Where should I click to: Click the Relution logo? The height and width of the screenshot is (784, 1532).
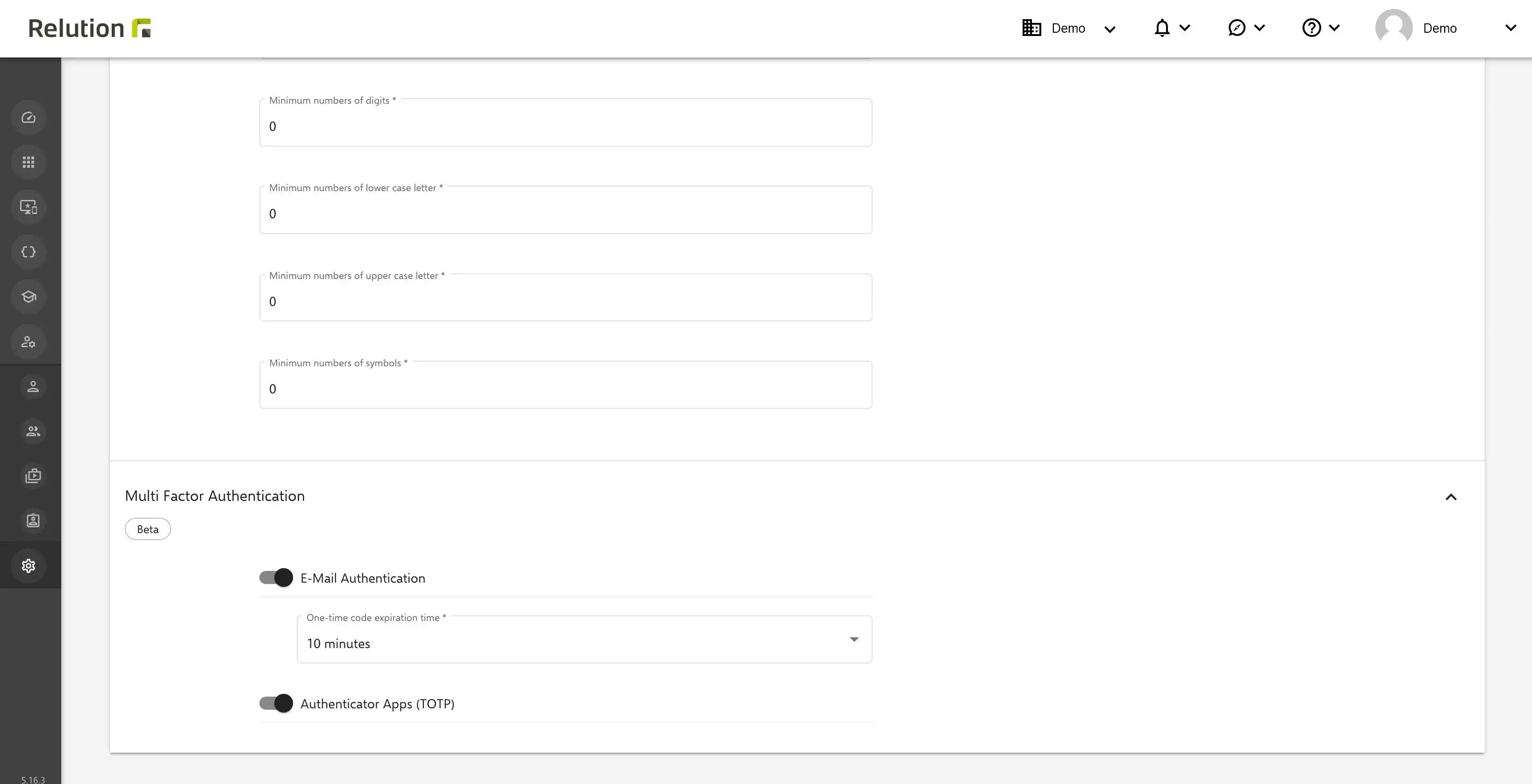[89, 28]
